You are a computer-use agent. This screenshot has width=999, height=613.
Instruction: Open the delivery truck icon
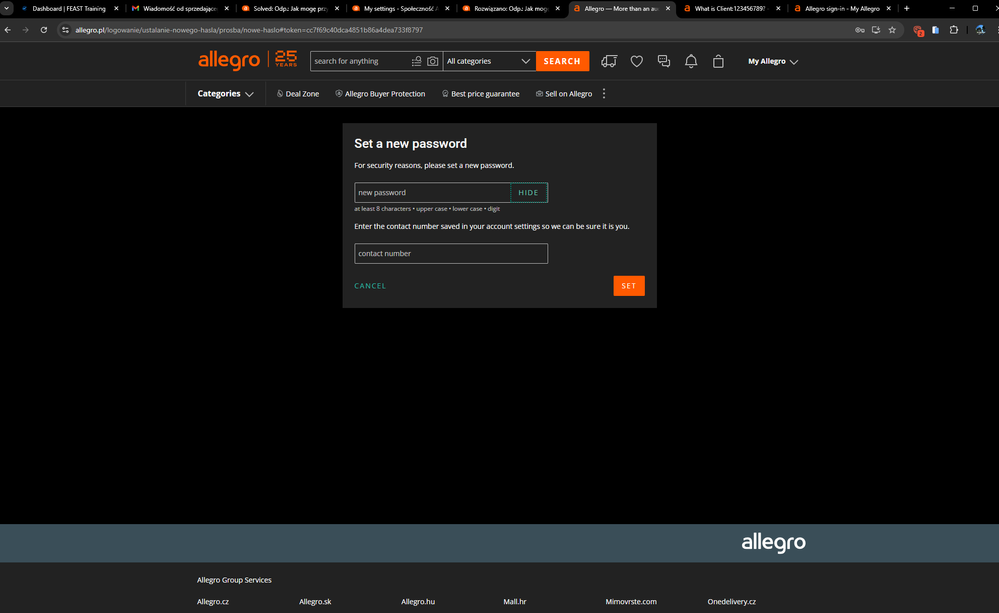pos(609,61)
